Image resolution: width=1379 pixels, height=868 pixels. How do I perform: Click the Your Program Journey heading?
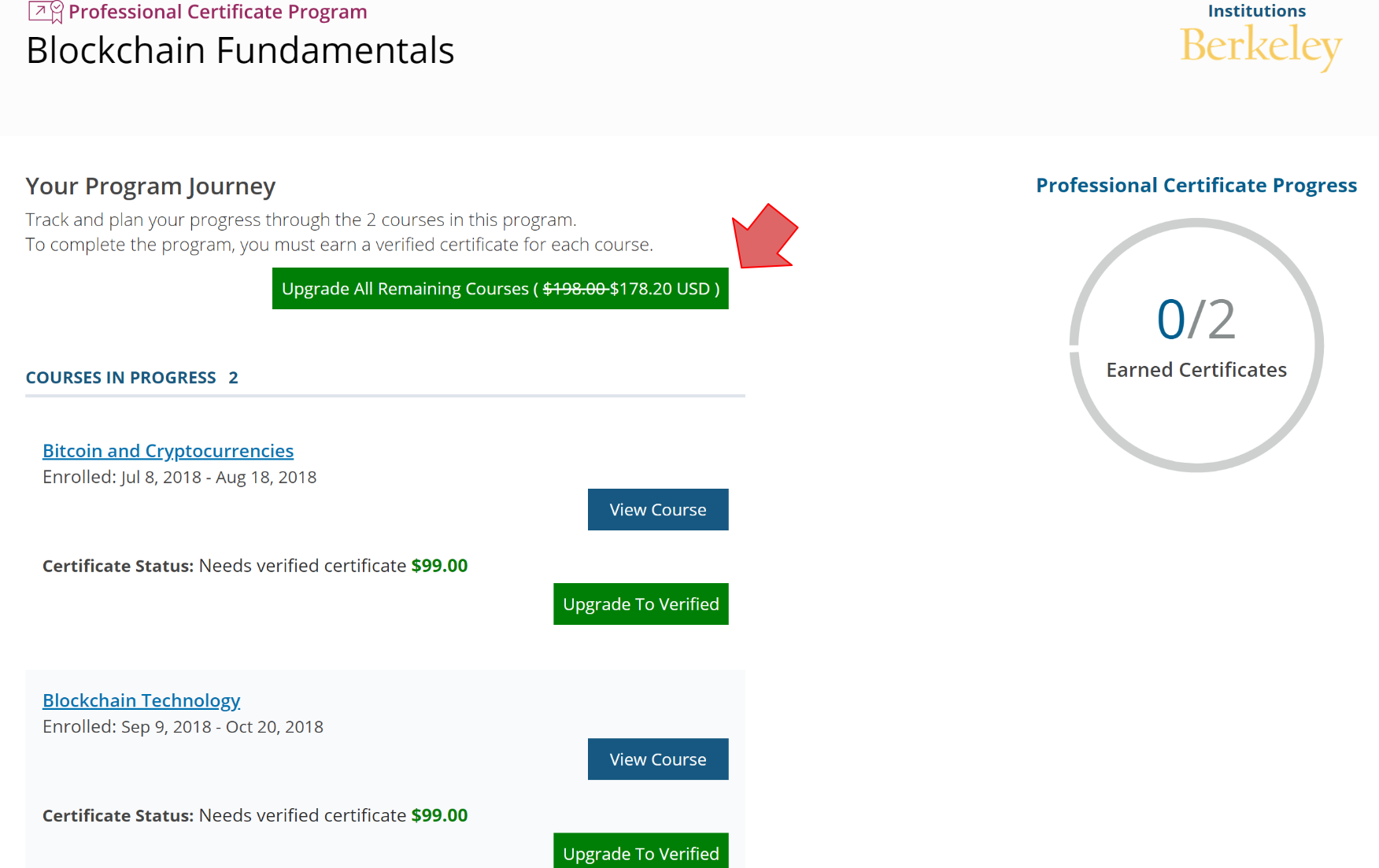150,187
